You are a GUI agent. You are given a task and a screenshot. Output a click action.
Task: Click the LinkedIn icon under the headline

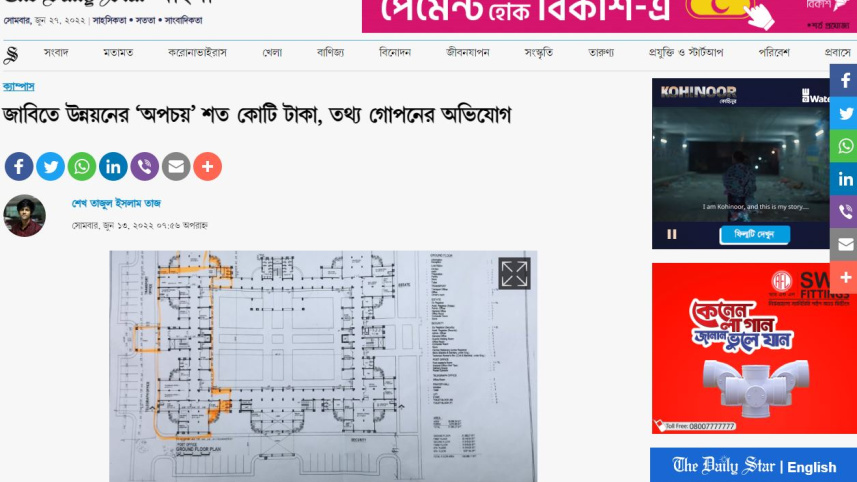click(113, 166)
